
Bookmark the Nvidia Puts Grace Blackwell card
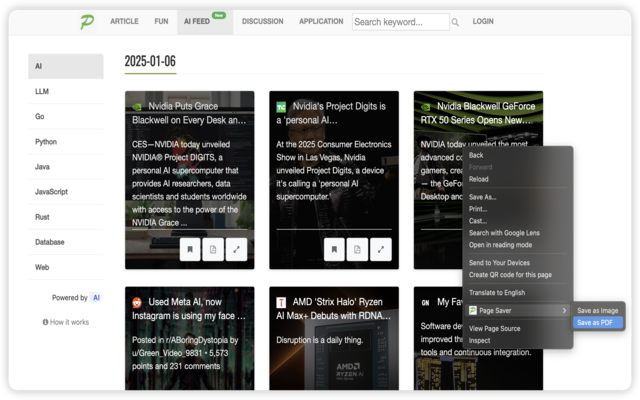[190, 249]
